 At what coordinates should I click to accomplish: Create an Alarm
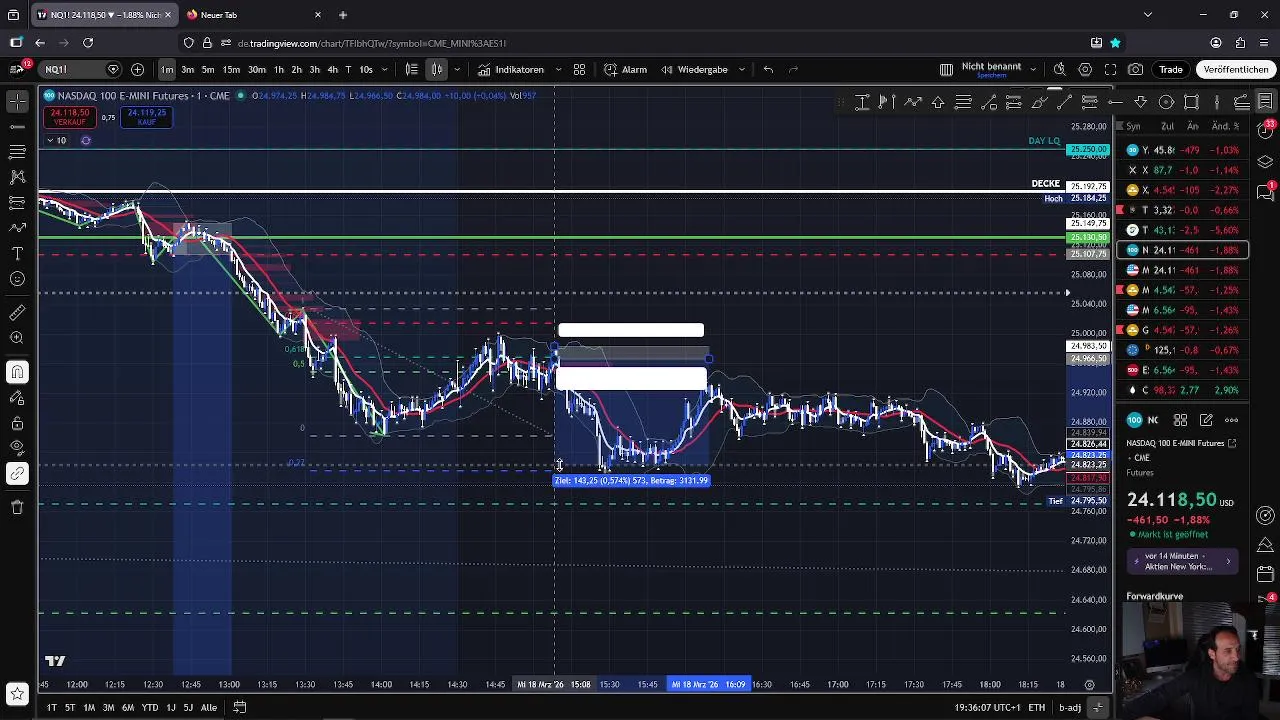[625, 69]
